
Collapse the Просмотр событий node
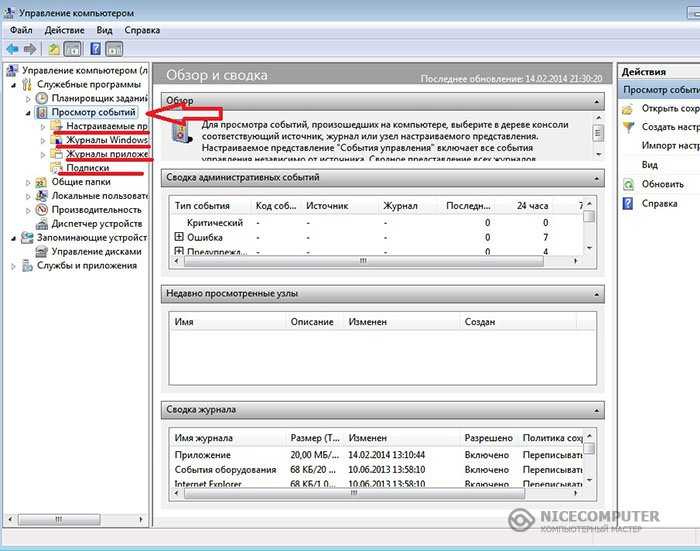[28, 113]
